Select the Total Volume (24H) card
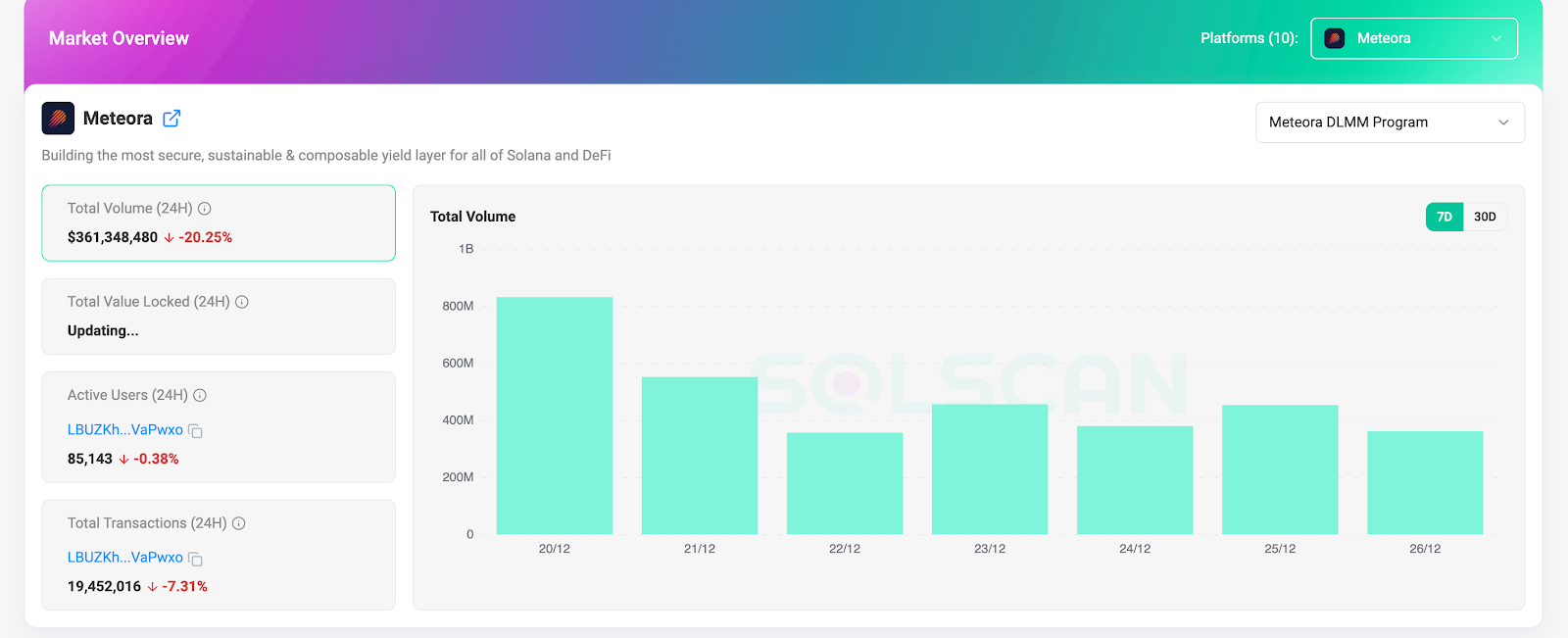1568x638 pixels. tap(219, 223)
